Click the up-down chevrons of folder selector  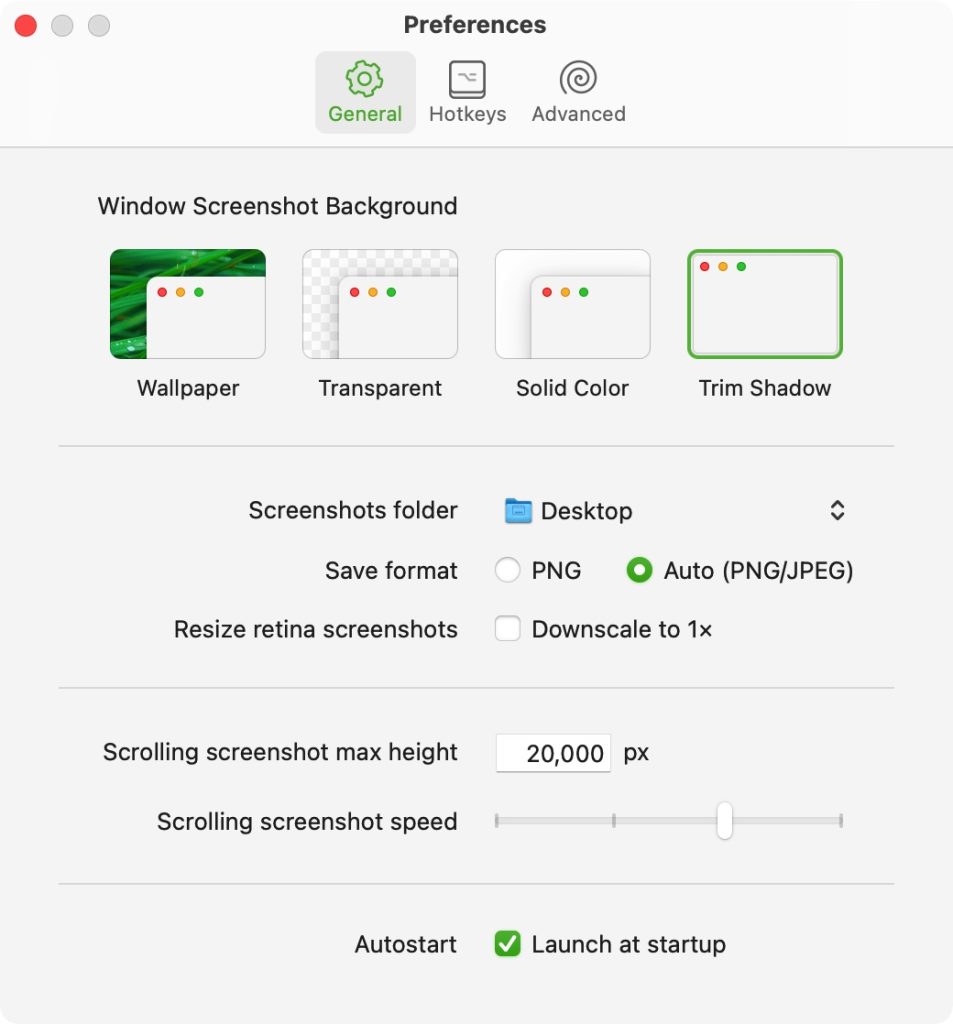click(x=837, y=511)
